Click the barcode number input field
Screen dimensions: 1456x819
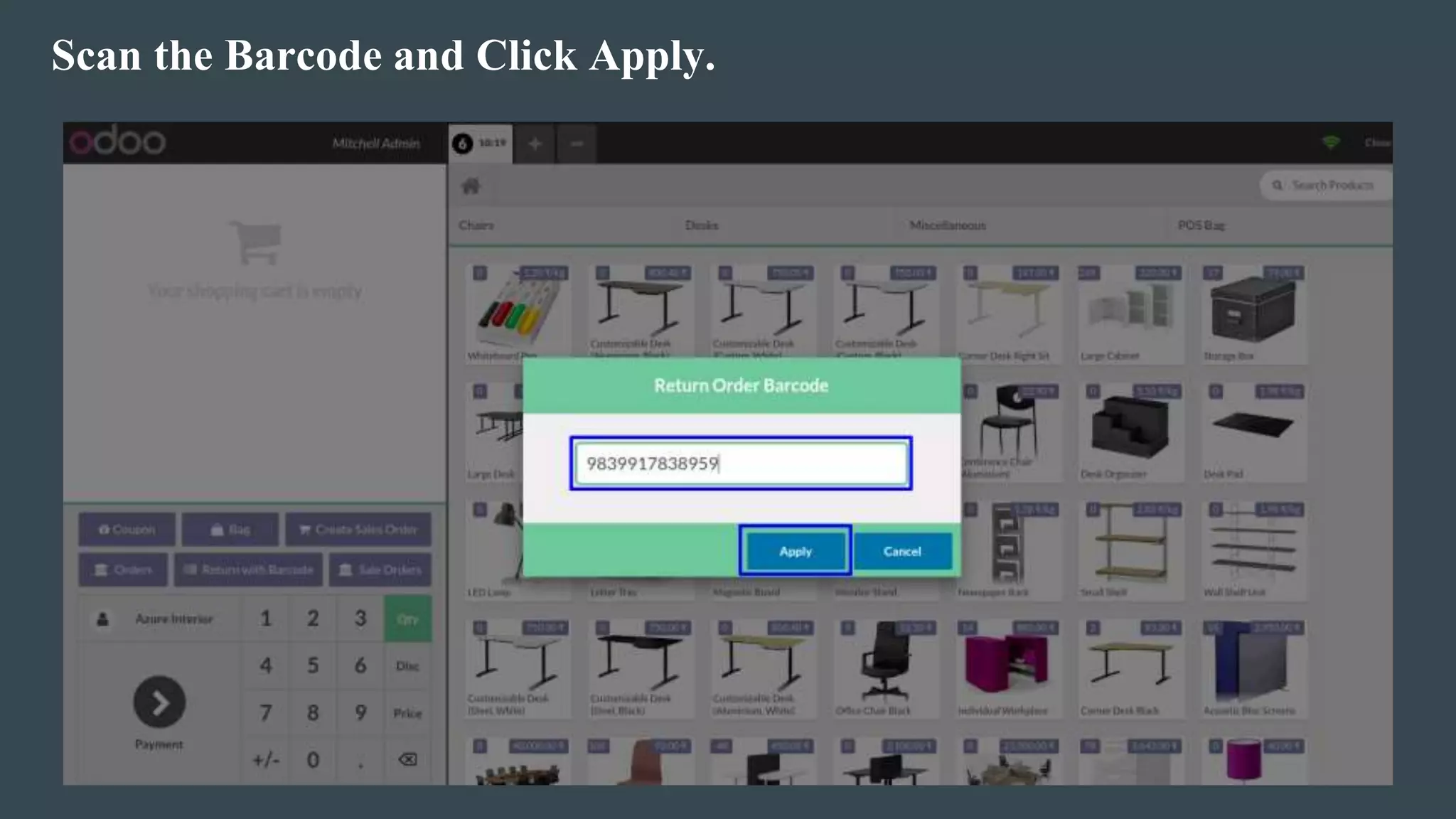741,464
